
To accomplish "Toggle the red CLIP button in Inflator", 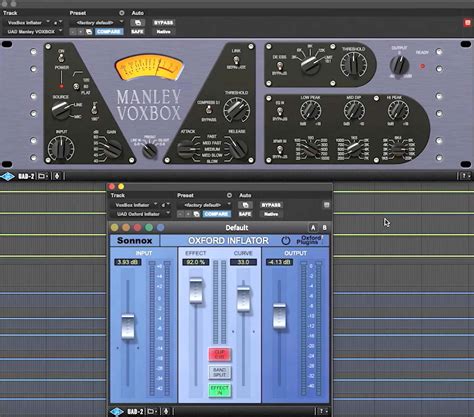I will pos(219,354).
